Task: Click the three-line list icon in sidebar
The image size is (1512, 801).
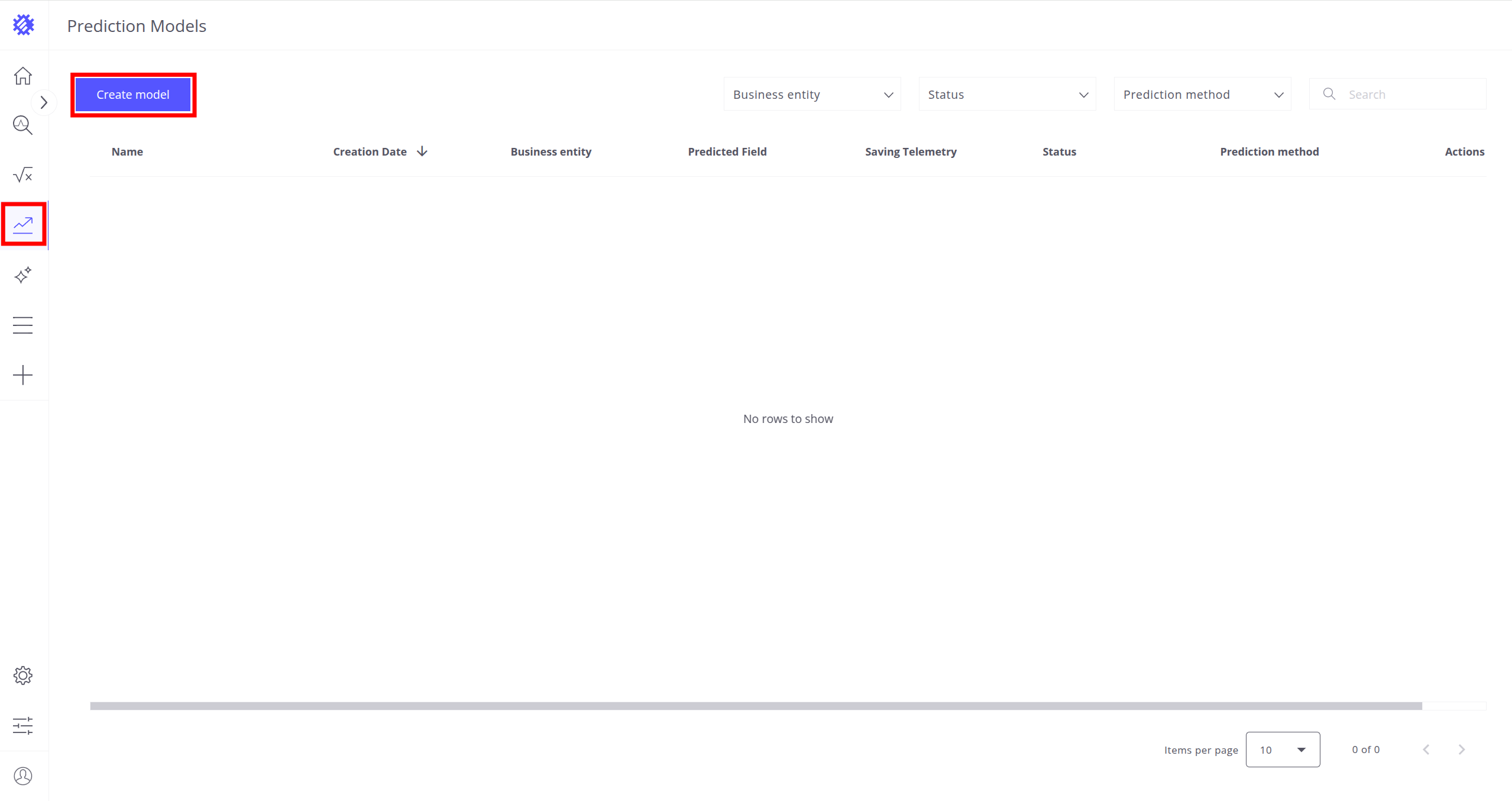Action: (23, 325)
